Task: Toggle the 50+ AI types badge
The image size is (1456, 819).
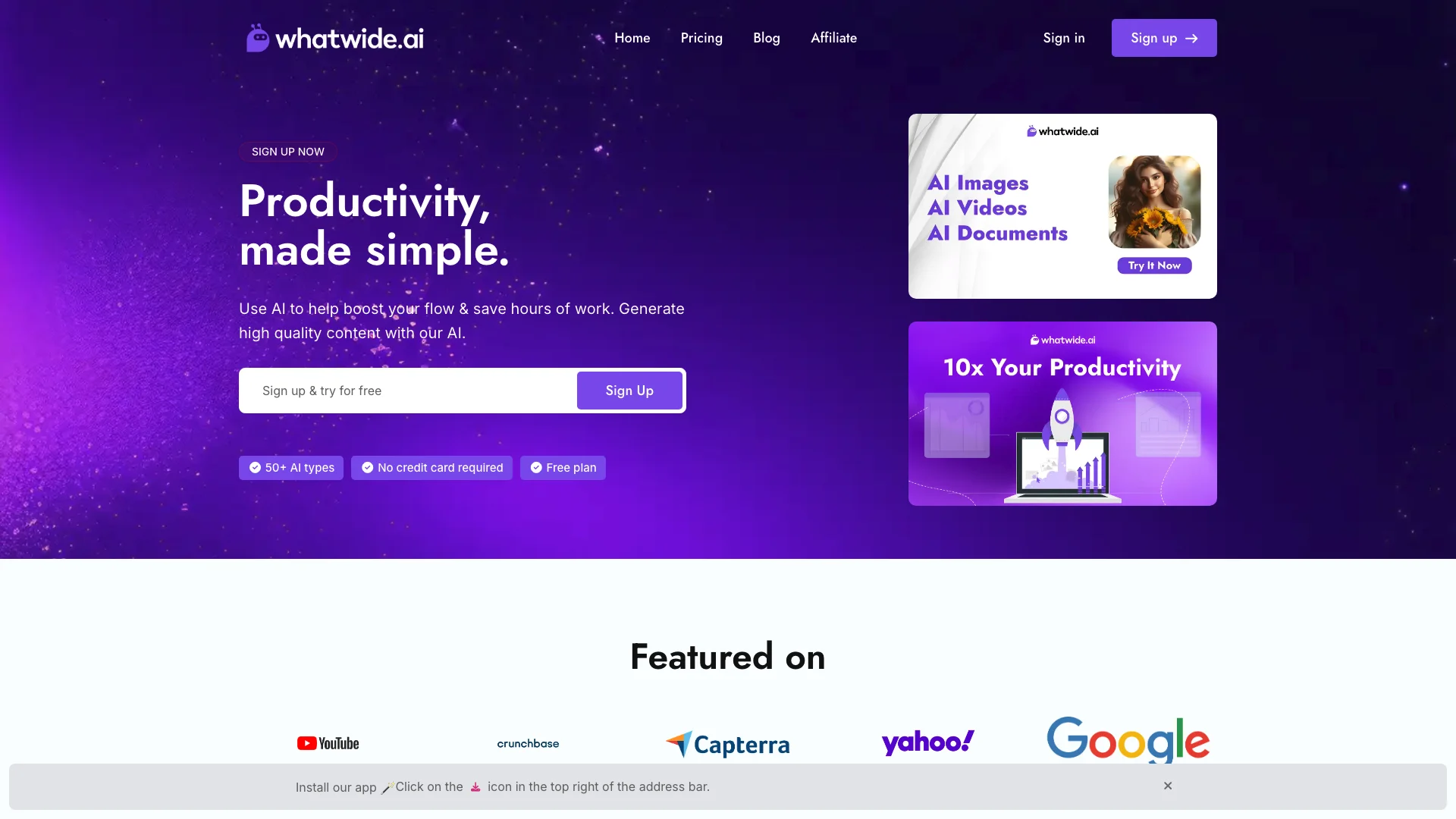Action: (x=291, y=467)
